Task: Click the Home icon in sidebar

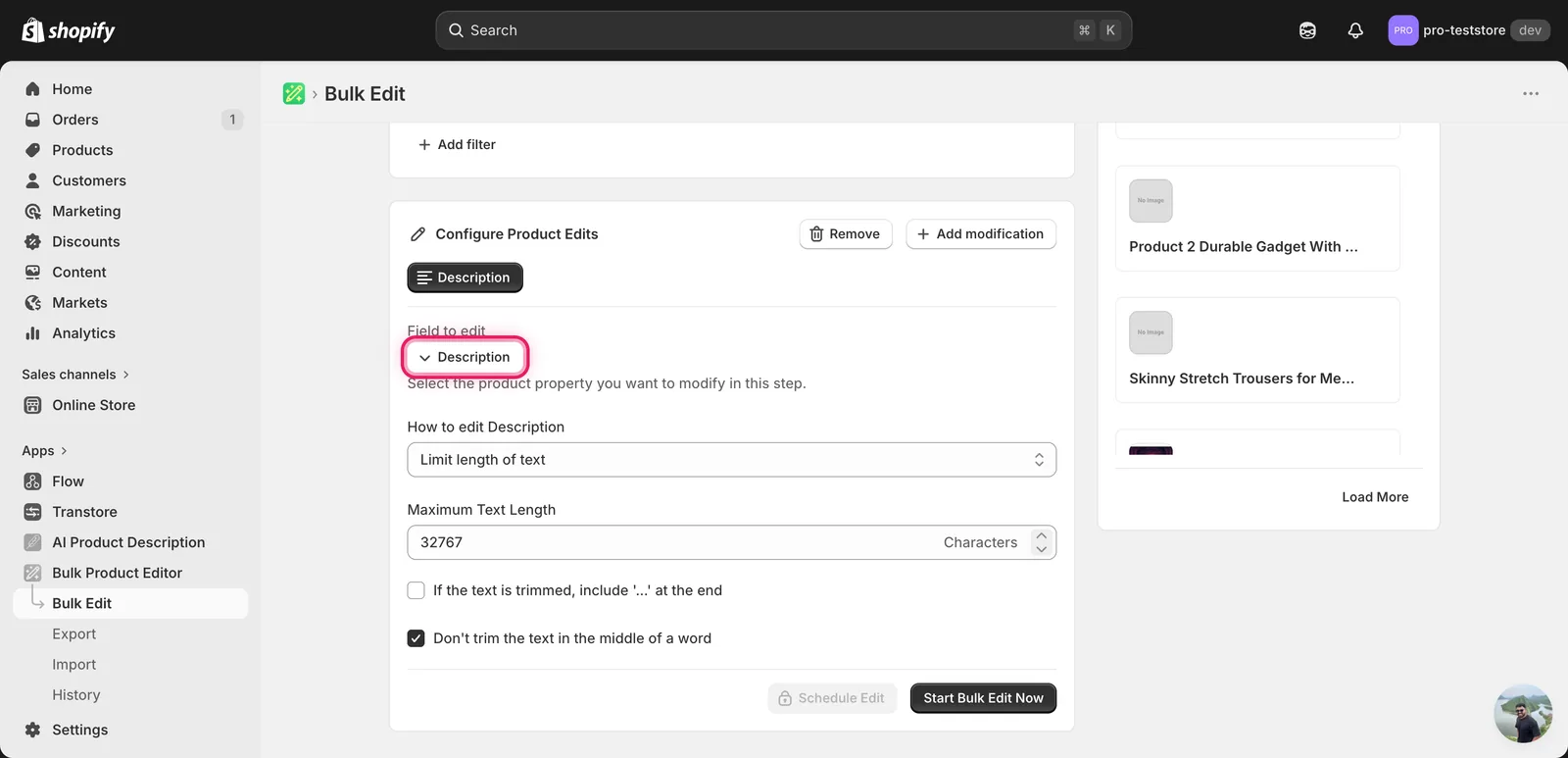Action: tap(32, 89)
